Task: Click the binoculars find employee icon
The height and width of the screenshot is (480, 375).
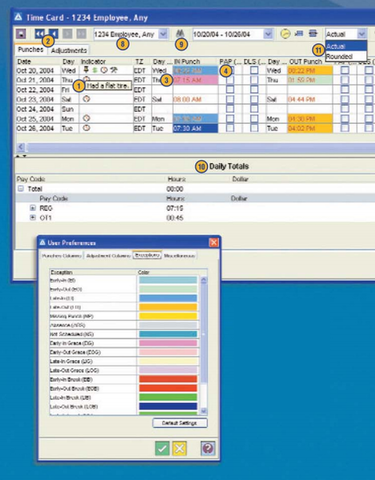Action: coord(180,33)
